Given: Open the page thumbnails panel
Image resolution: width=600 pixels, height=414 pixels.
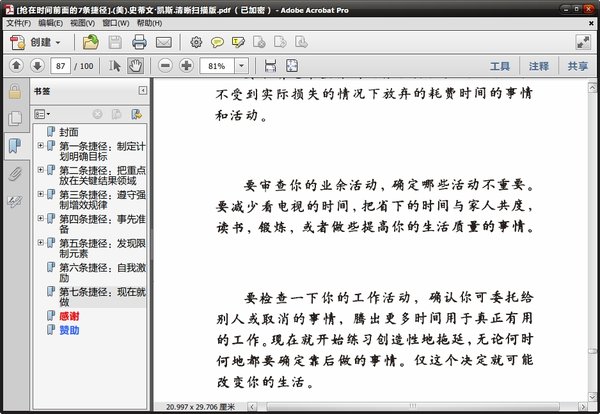Looking at the screenshot, I should point(15,118).
